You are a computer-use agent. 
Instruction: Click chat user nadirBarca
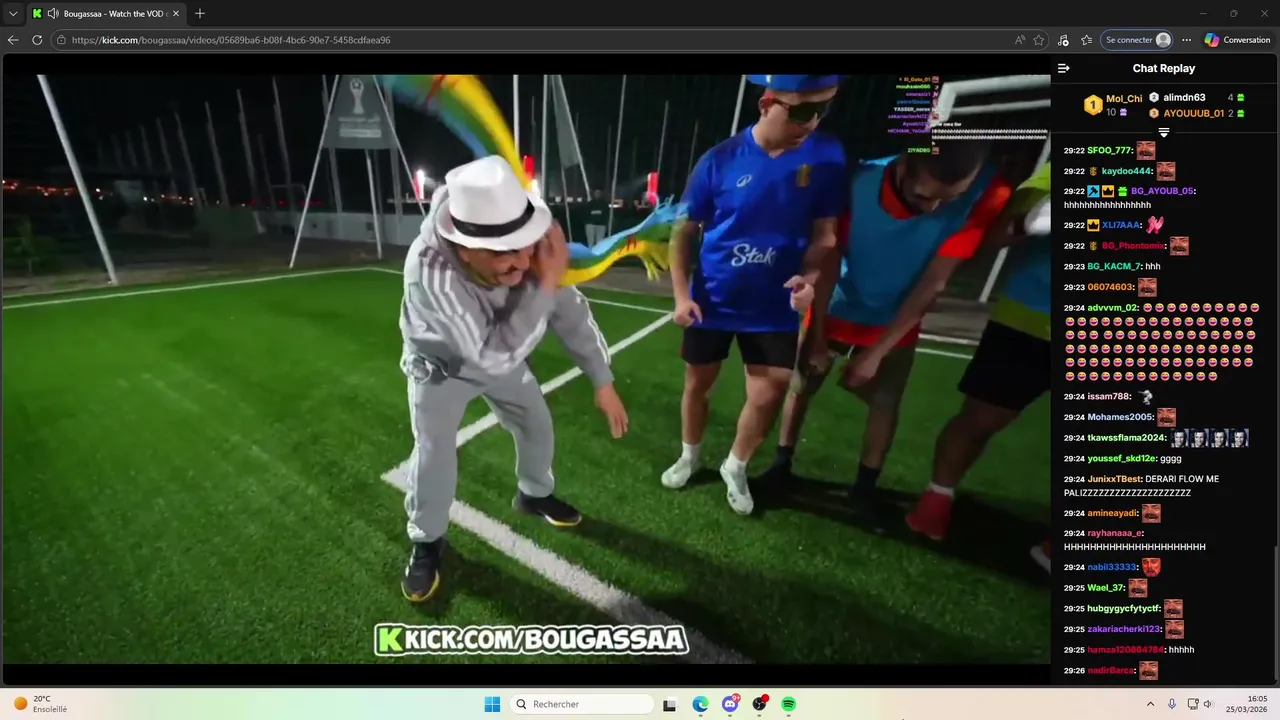(1111, 670)
